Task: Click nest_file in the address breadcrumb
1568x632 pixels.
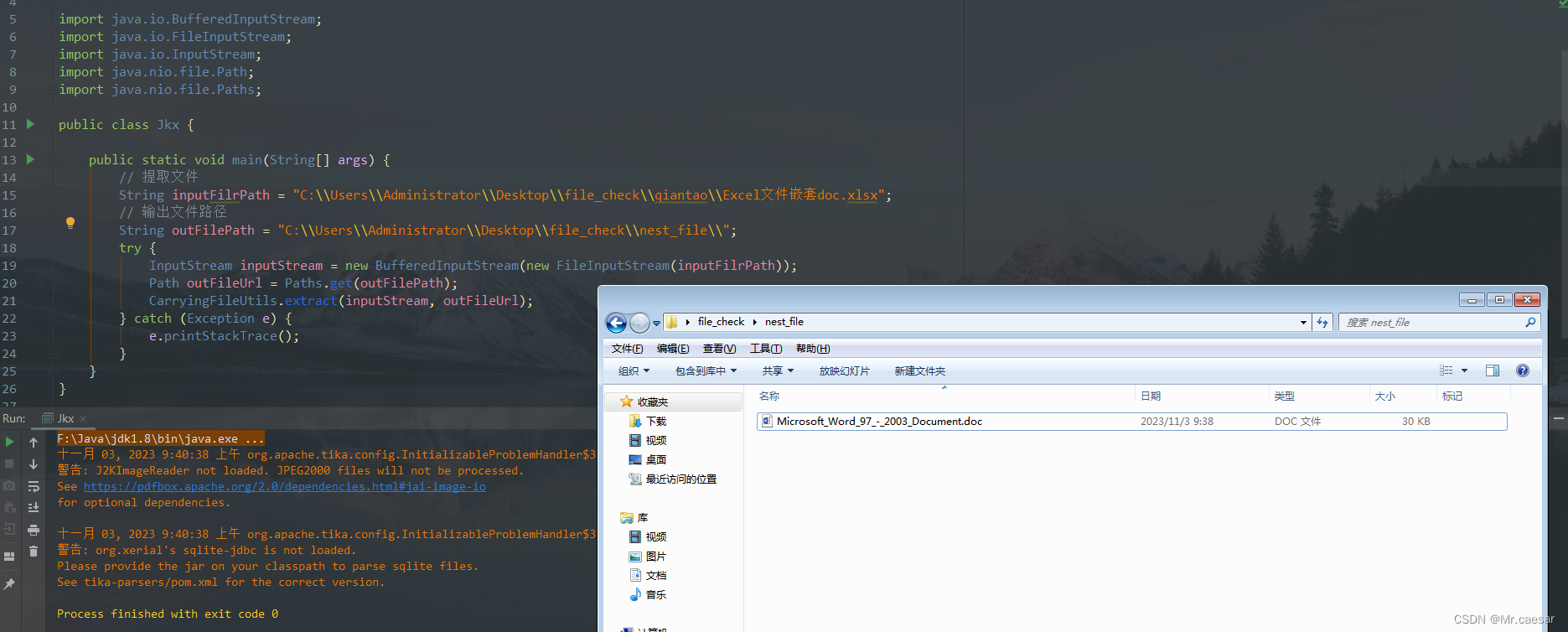Action: click(784, 322)
